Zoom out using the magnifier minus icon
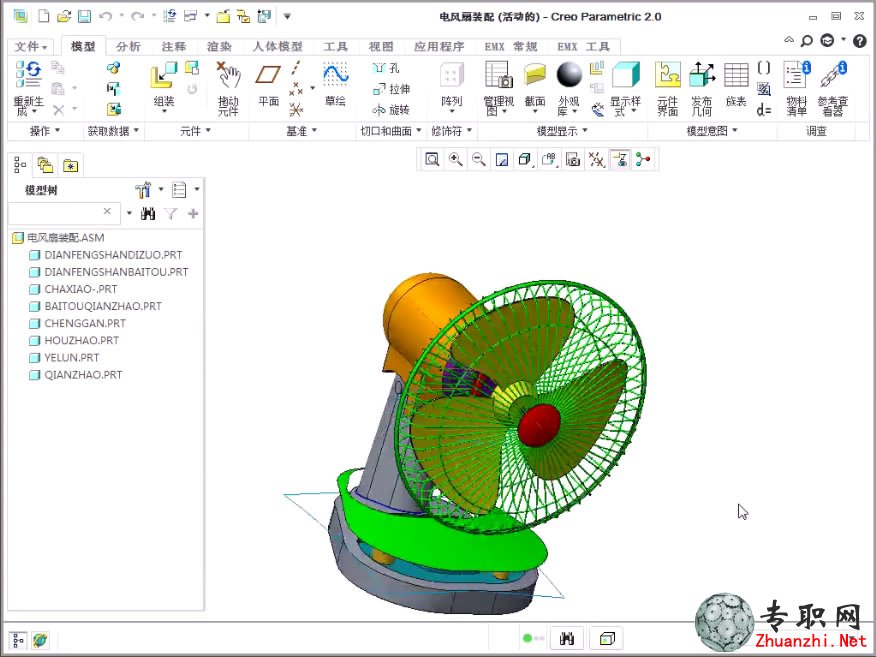This screenshot has width=876, height=657. pos(479,160)
